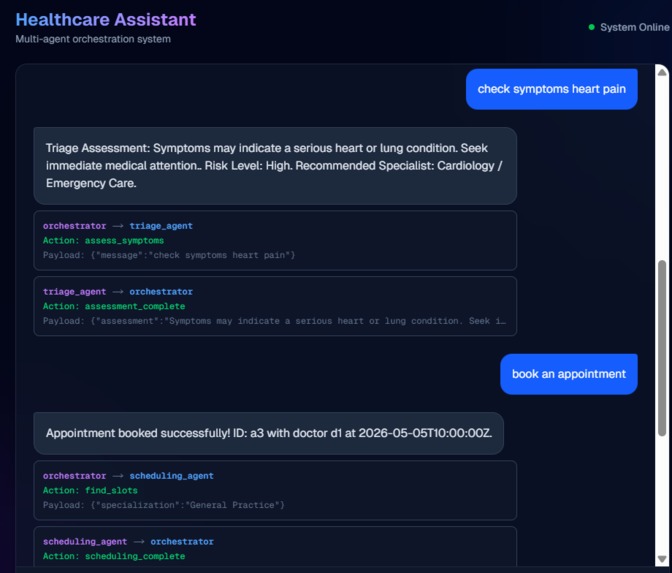Click the System Online status text
672x573 pixels.
click(x=634, y=27)
